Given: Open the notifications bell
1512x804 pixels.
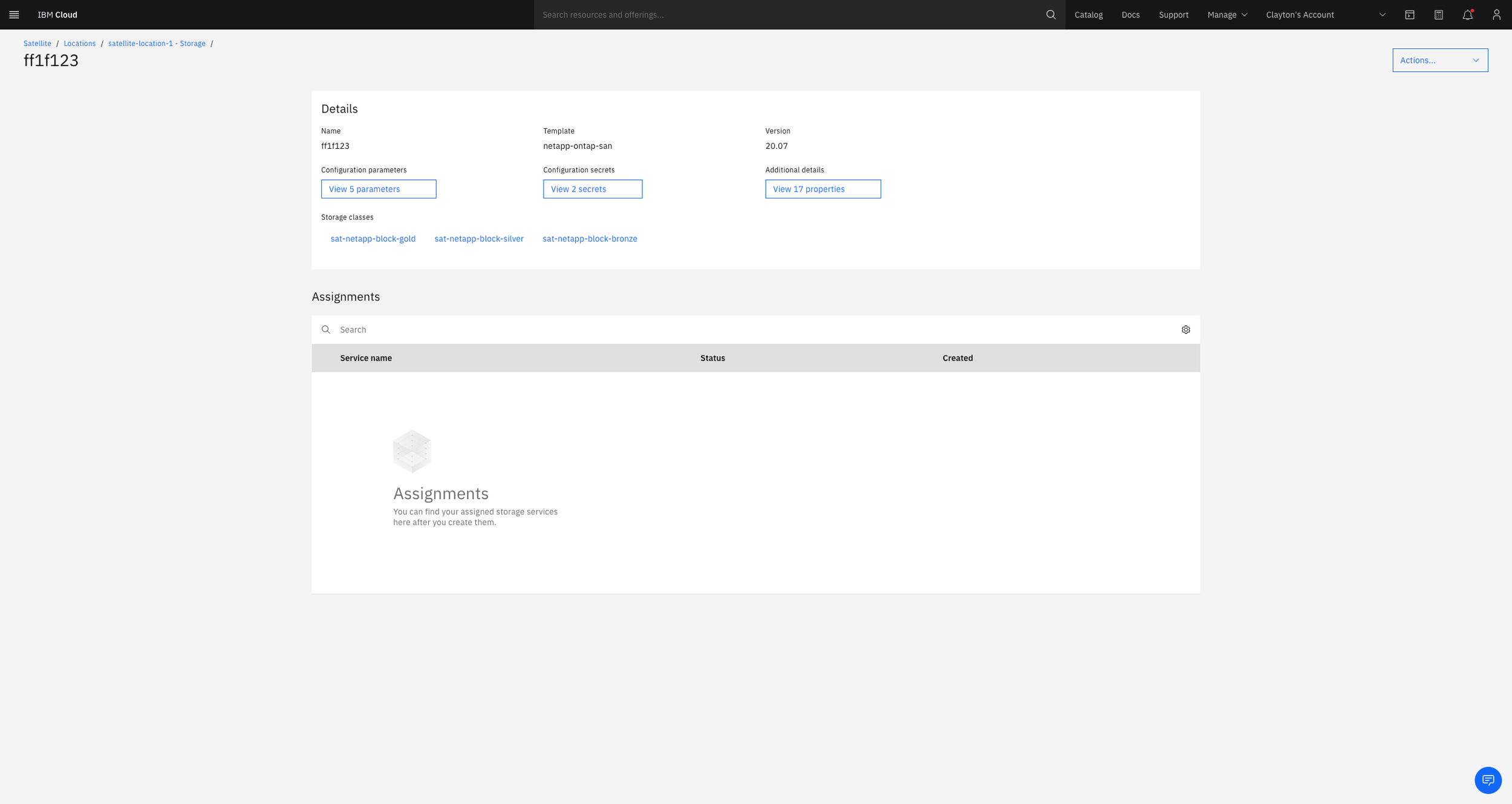Looking at the screenshot, I should click(1467, 15).
